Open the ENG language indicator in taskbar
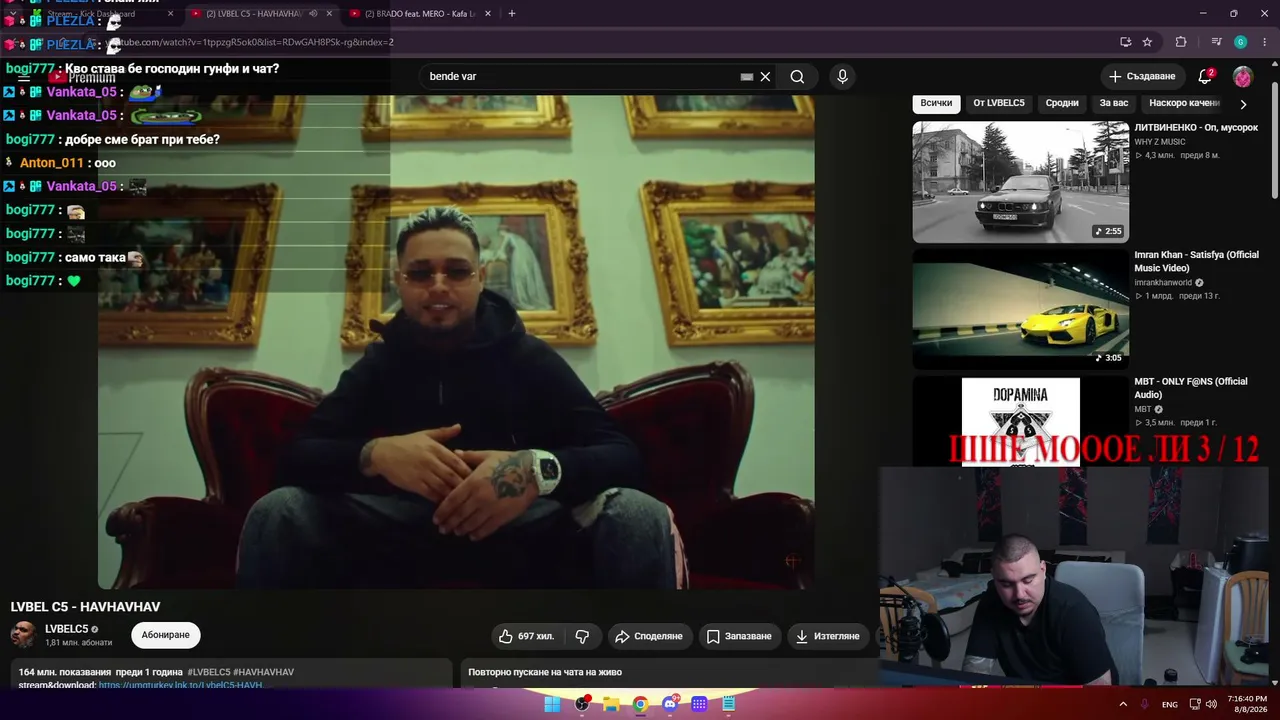 click(1169, 704)
